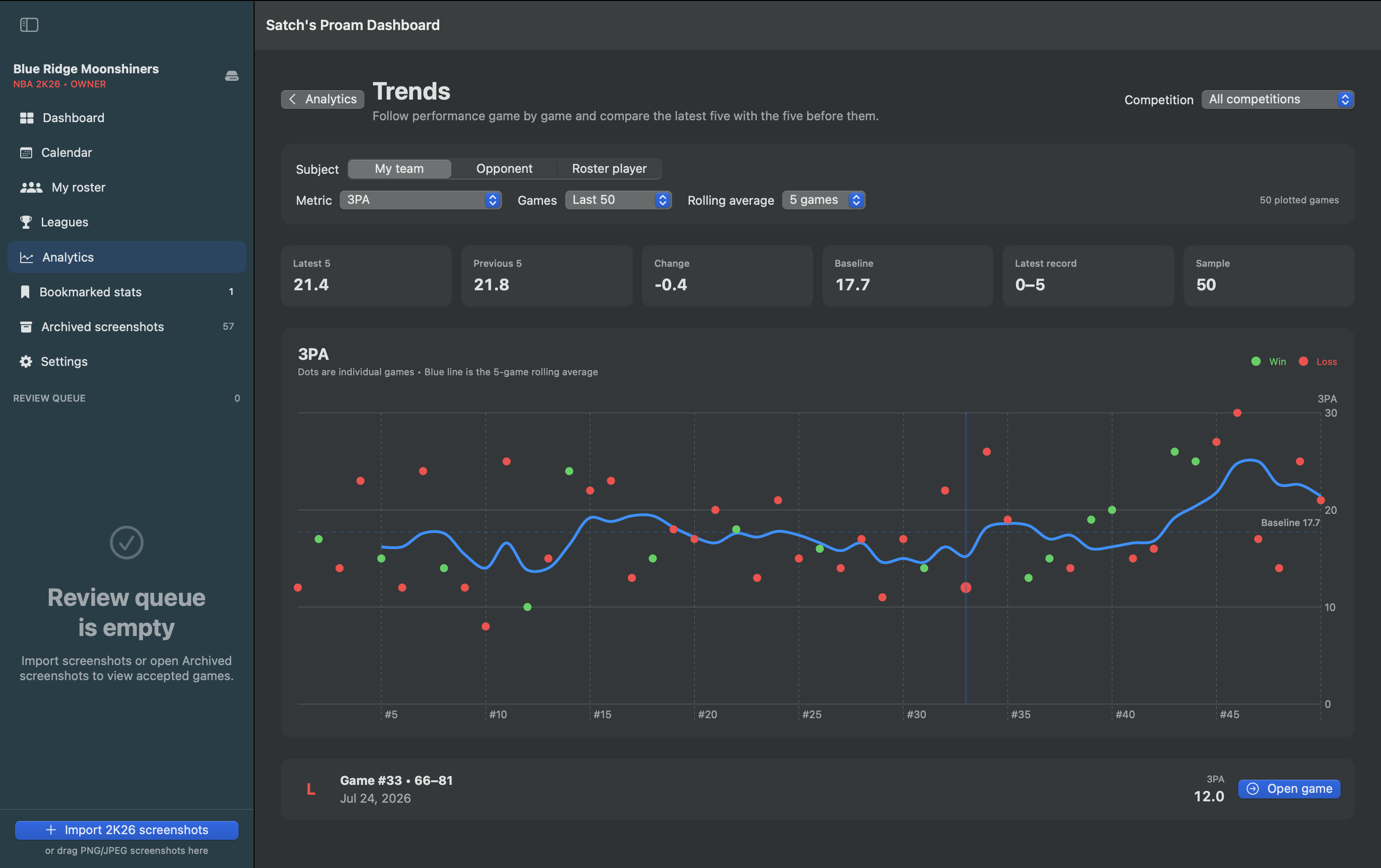Screen dimensions: 1381x868
Task: Click the Bookmarked stats bookmark icon
Action: (x=24, y=292)
